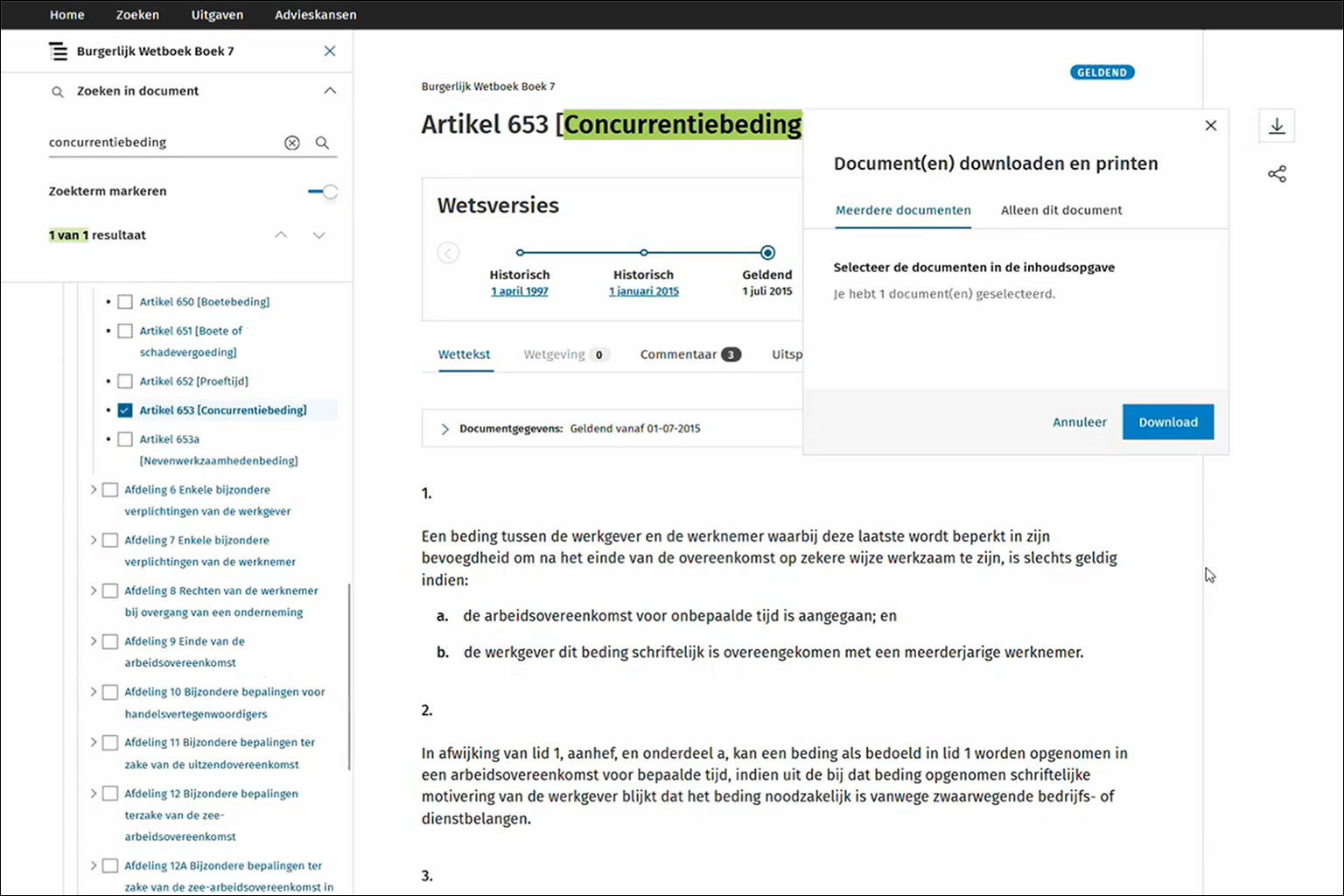Viewport: 1344px width, 896px height.
Task: Expand Afdeling 9 Einde van de arbeidsovereenkomst
Action: 94,641
